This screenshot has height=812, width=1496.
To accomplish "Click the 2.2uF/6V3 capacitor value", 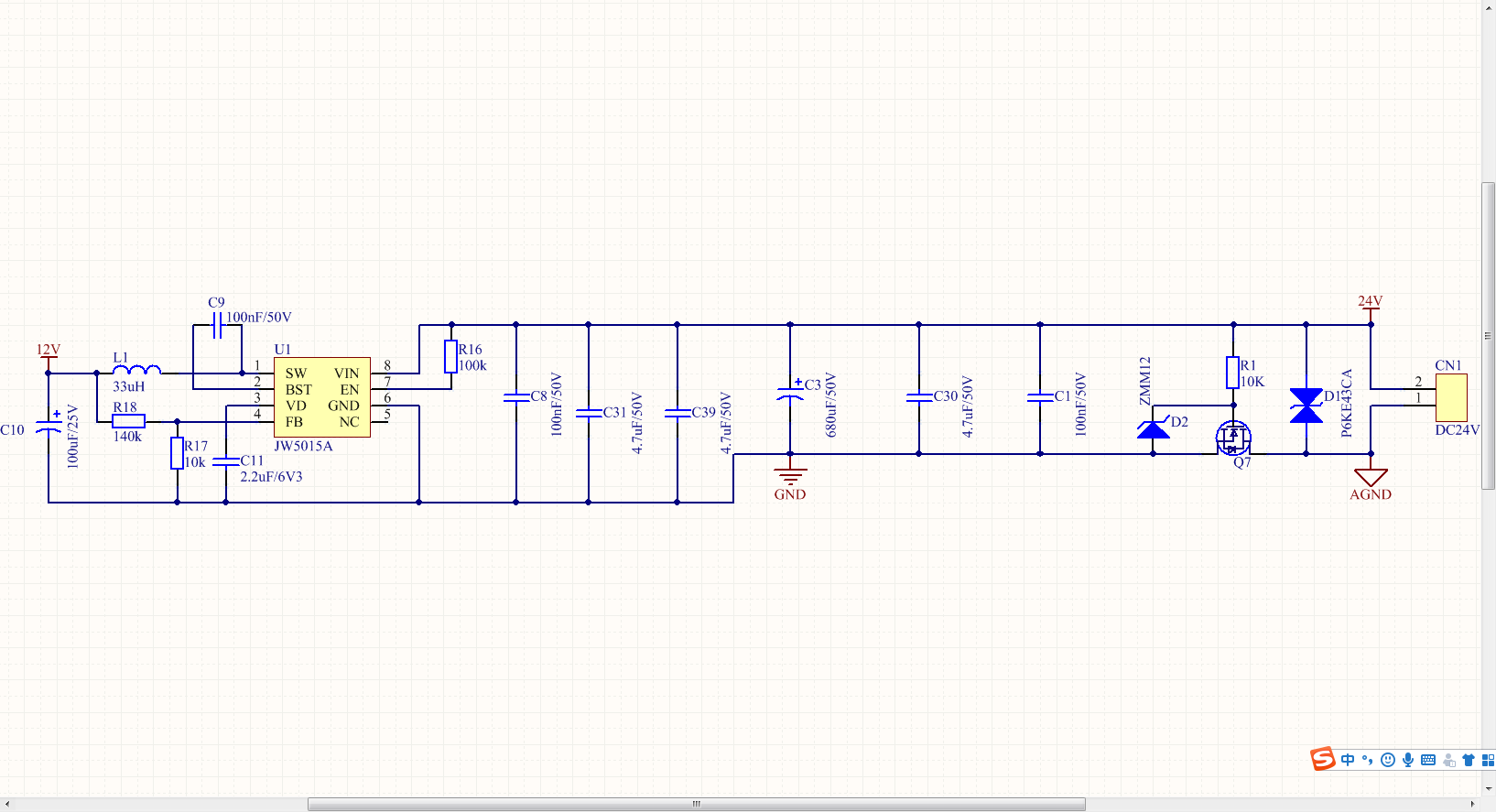I will pos(271,477).
